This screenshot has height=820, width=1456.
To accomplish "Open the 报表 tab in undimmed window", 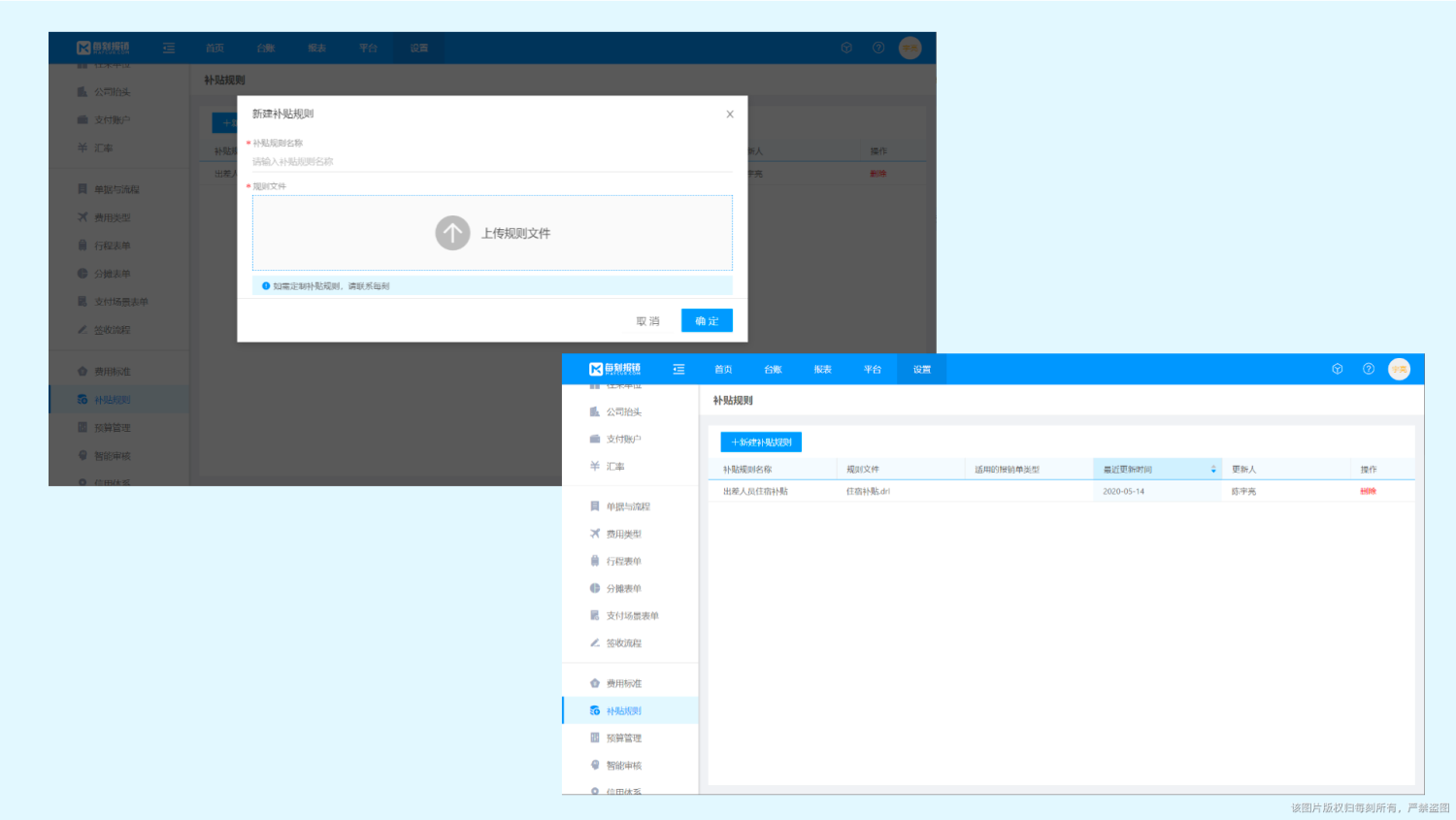I will [822, 370].
